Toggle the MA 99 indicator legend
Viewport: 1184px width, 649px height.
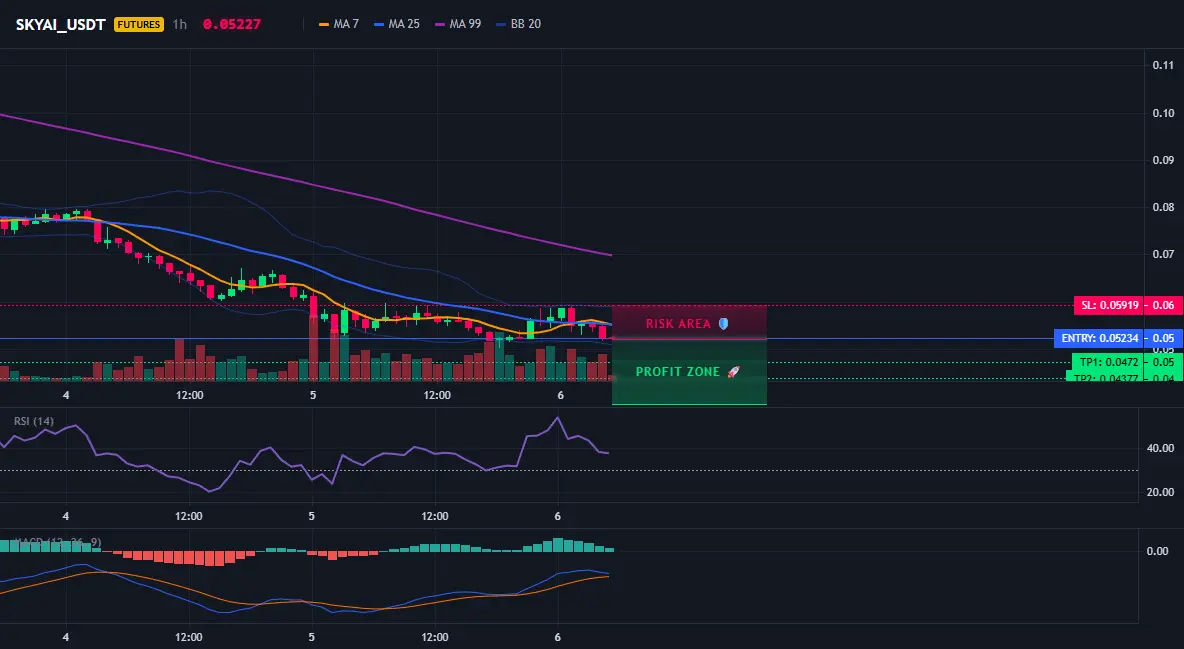(x=458, y=24)
